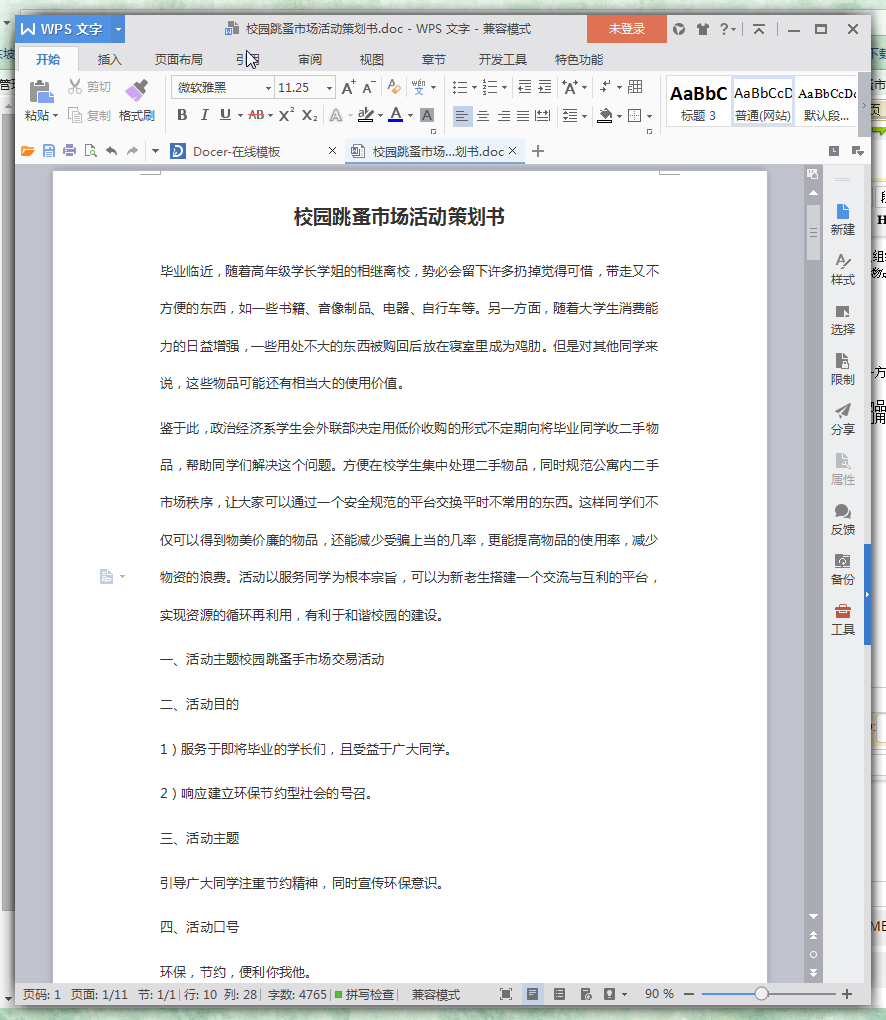The height and width of the screenshot is (1020, 886).
Task: Expand the 粘贴 paste options arrow
Action: click(55, 116)
